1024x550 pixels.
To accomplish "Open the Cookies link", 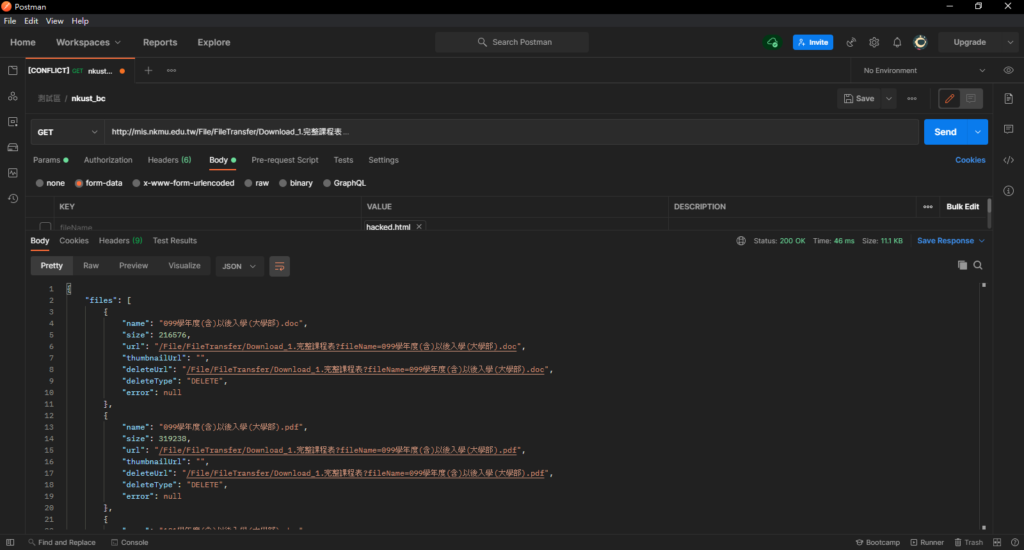I will pos(970,160).
